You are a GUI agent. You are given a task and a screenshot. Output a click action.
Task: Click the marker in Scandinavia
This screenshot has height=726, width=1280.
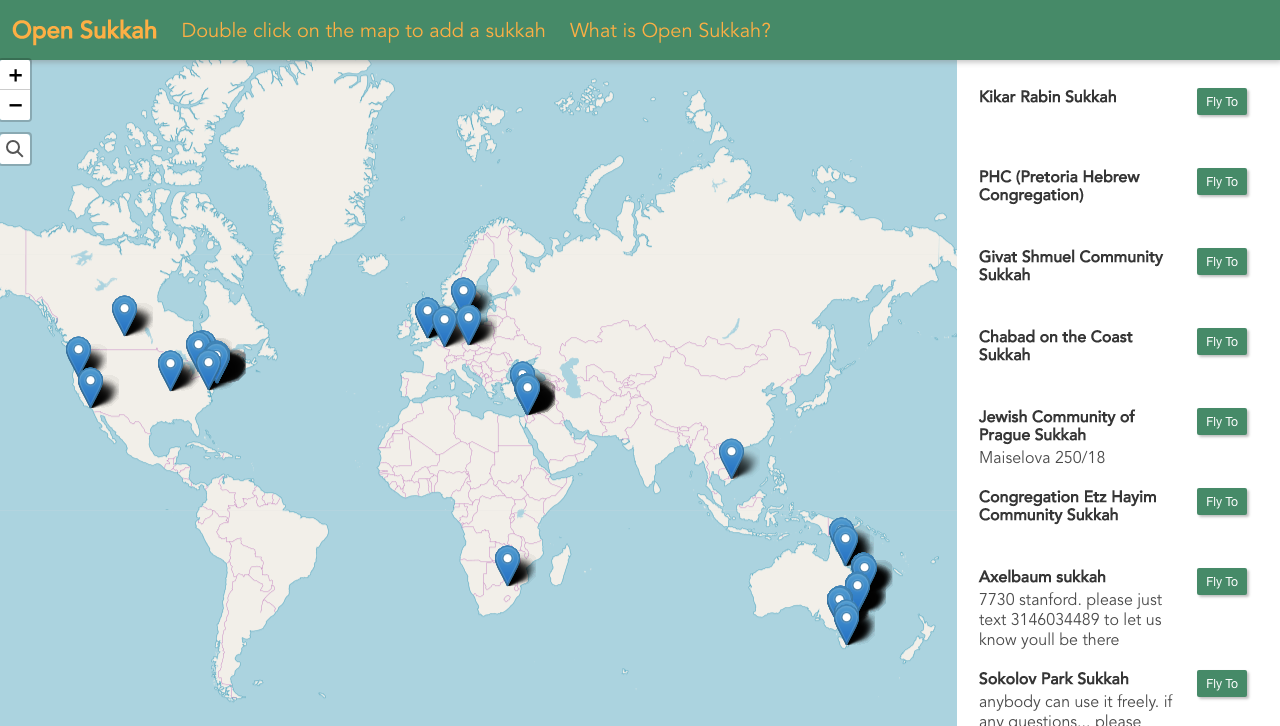[463, 297]
